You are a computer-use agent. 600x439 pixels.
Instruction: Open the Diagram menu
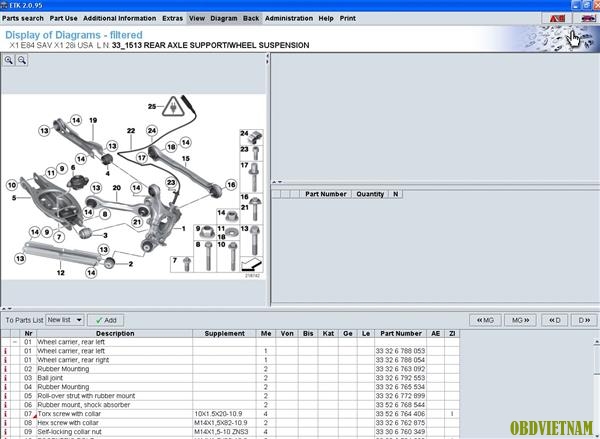click(224, 18)
